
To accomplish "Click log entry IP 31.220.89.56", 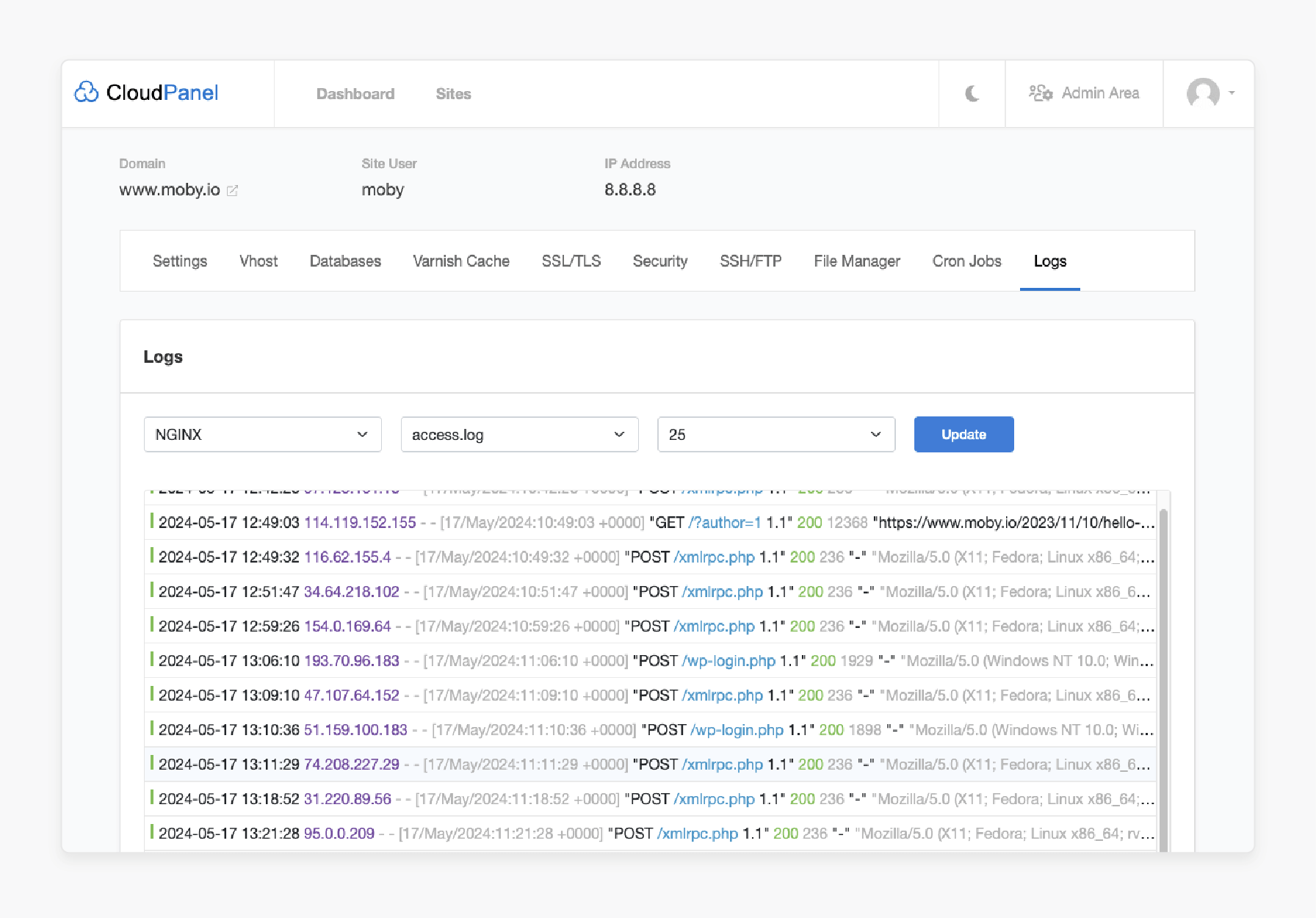I will click(x=347, y=799).
